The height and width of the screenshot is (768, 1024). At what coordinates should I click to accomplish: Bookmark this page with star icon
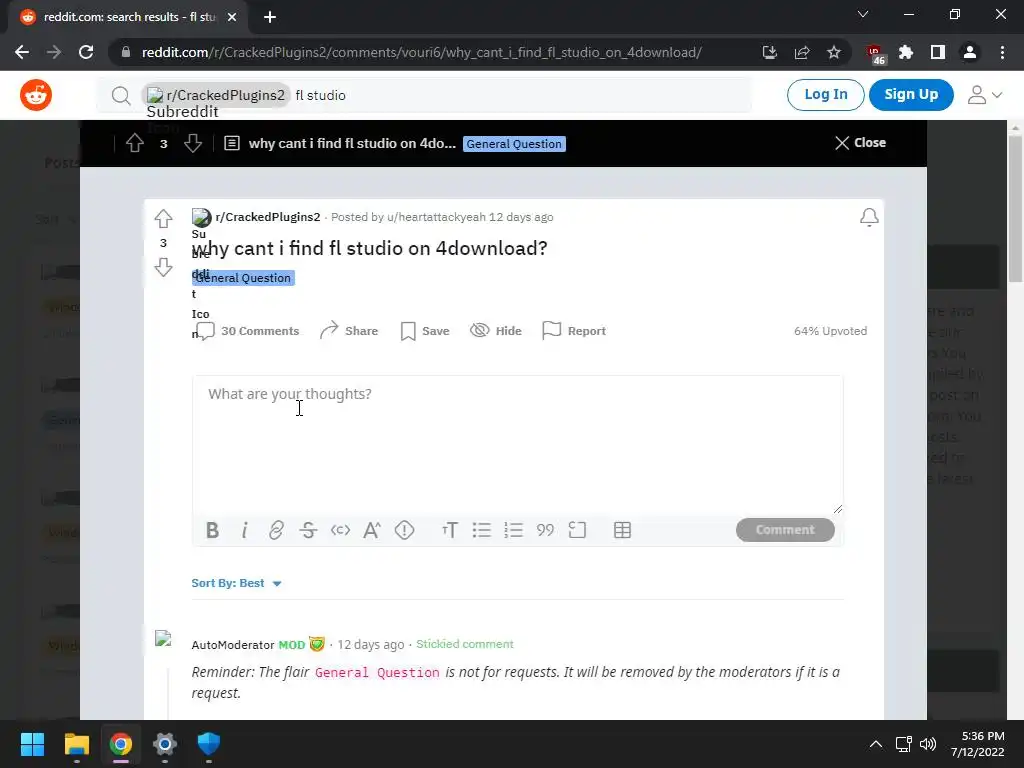click(834, 52)
